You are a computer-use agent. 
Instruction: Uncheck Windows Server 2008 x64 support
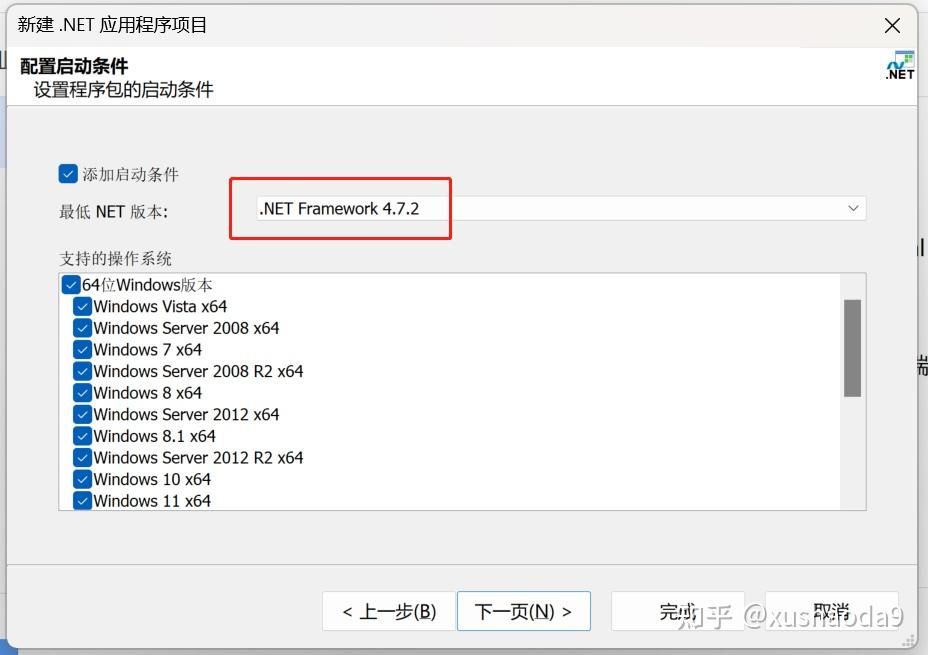click(82, 328)
